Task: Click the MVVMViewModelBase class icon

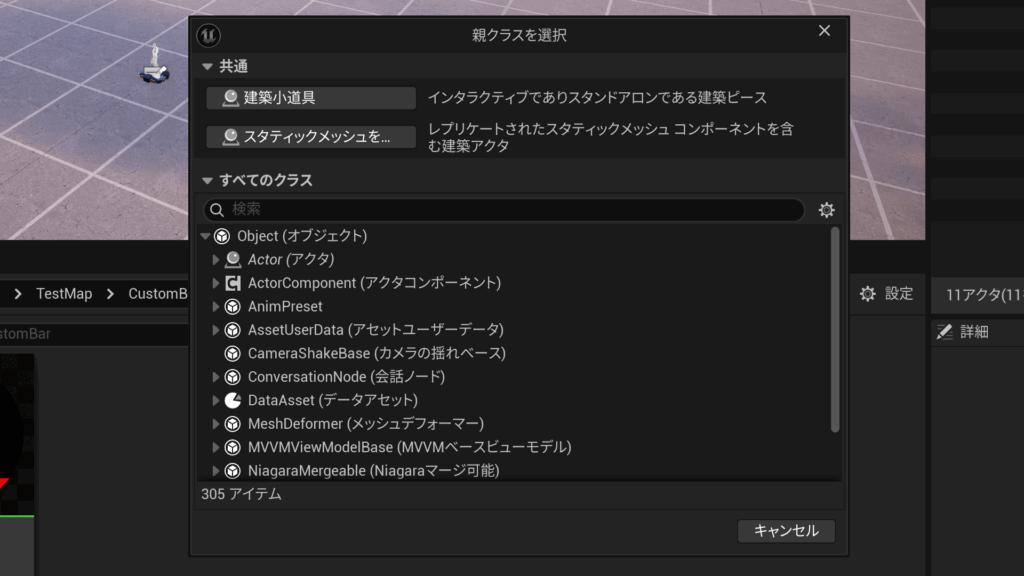Action: (232, 447)
